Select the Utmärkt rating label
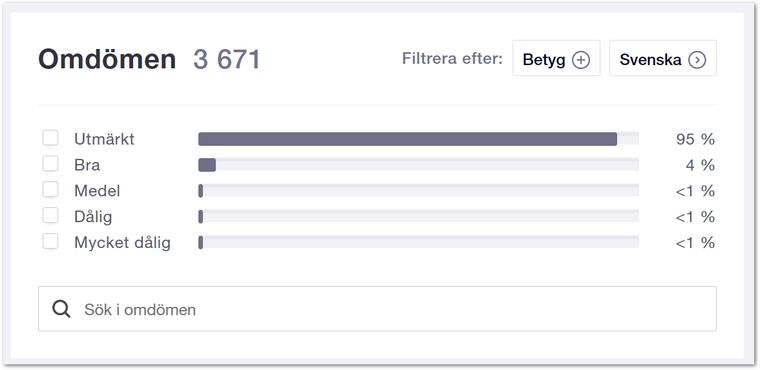Screen dimensions: 760x370 tap(104, 140)
